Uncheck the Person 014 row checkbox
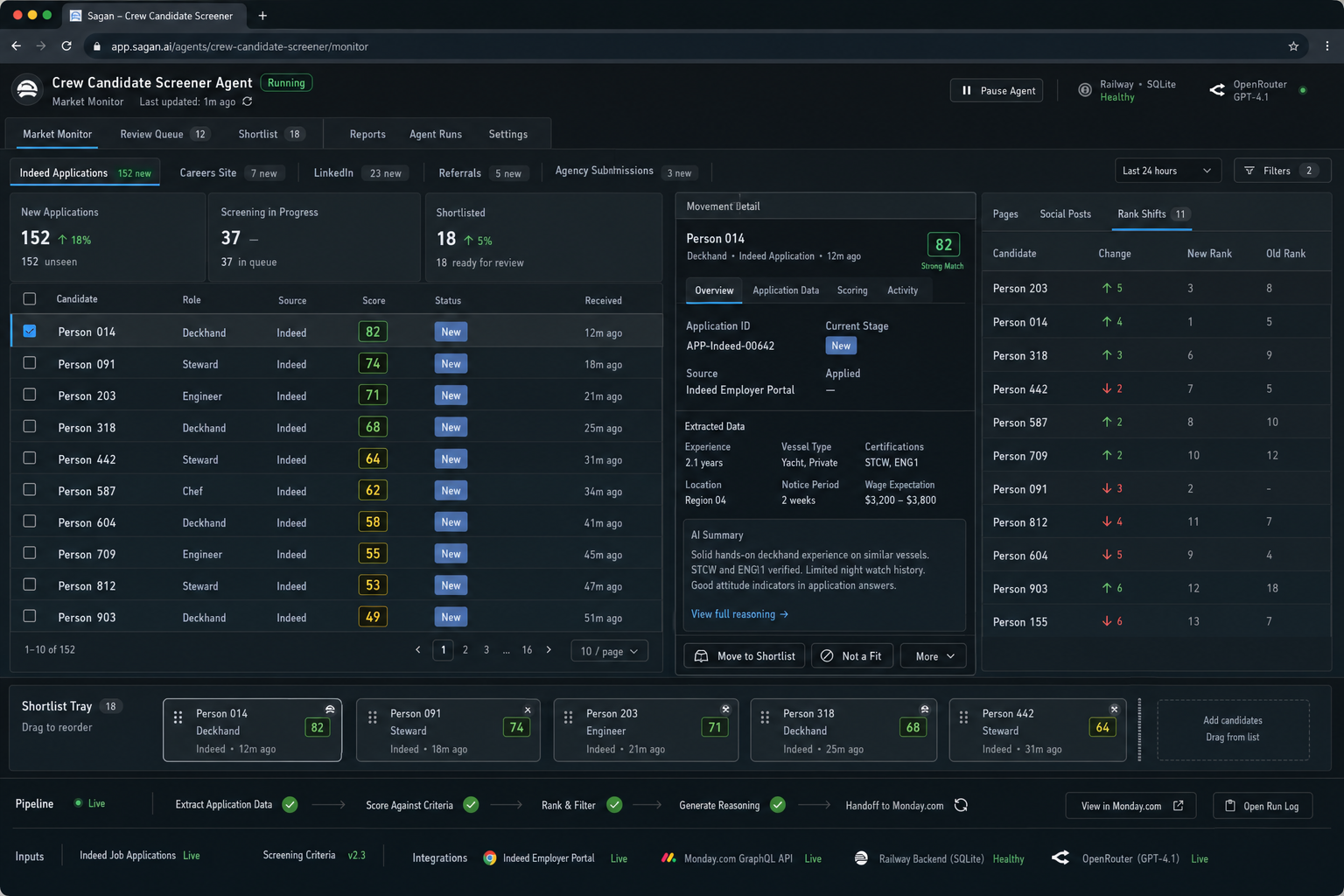Viewport: 1344px width, 896px height. (x=30, y=332)
